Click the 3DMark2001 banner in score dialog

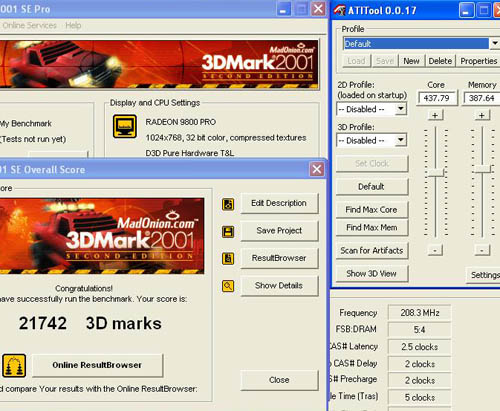coord(101,236)
